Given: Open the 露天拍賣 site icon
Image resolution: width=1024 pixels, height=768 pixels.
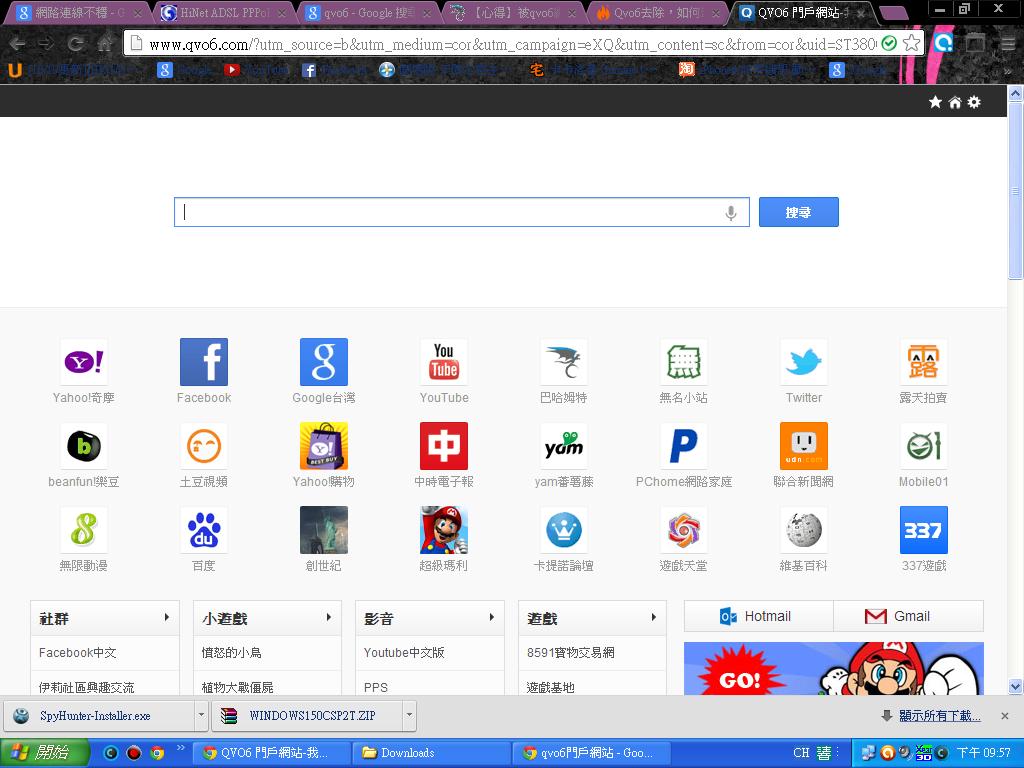Looking at the screenshot, I should coord(923,362).
